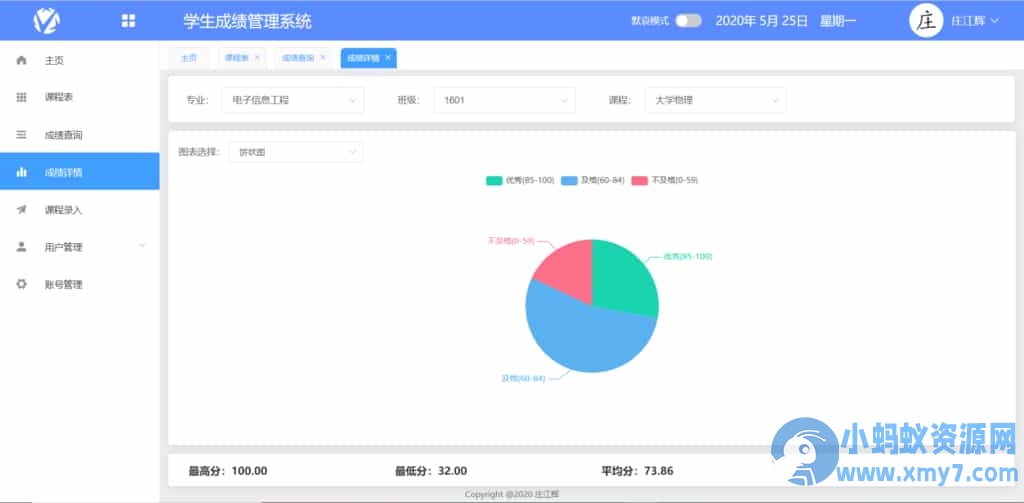
Task: Click the person icon beside 用户管理
Action: pos(21,247)
